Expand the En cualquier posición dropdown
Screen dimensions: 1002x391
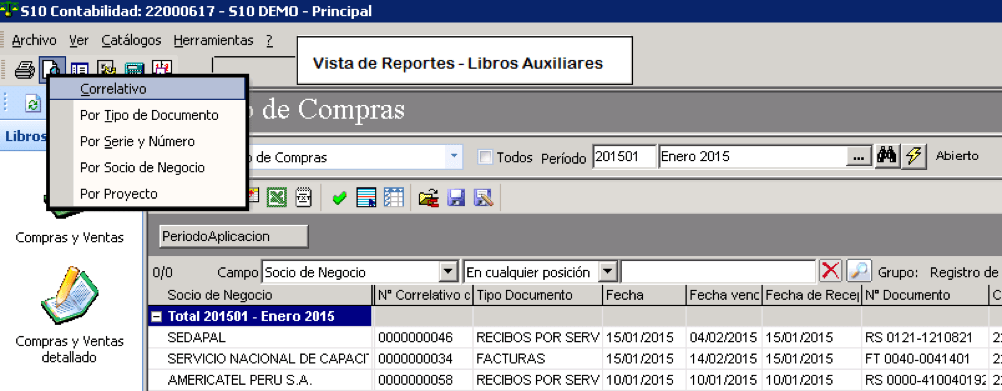coord(609,272)
